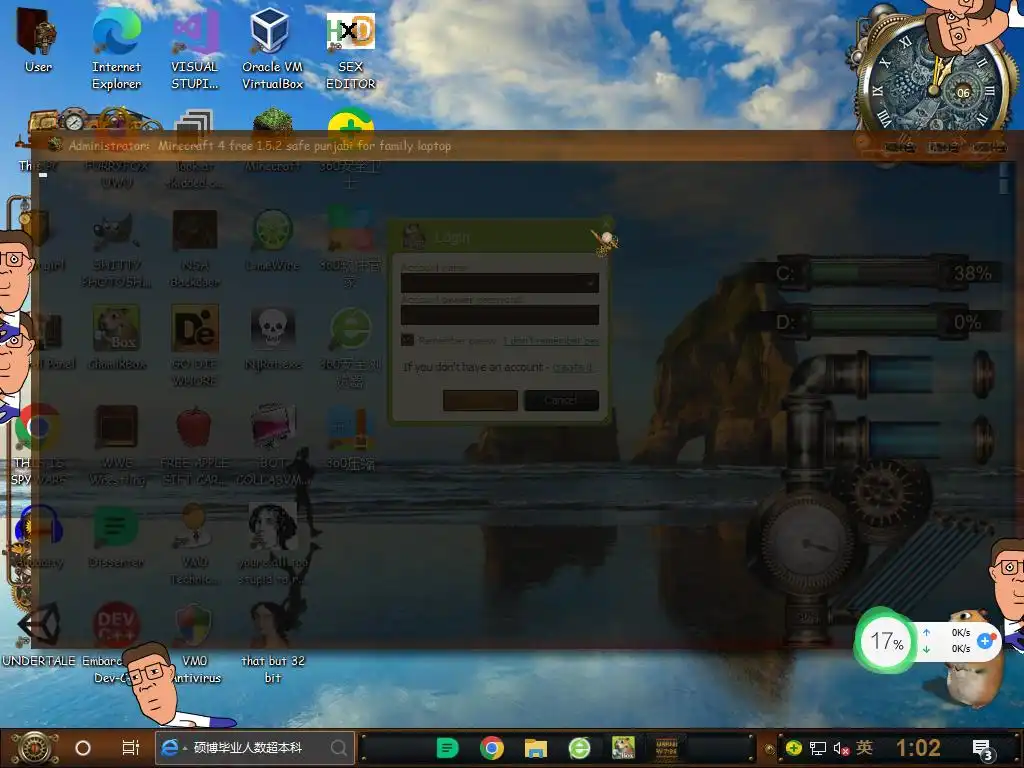Viewport: 1024px width, 768px height.
Task: Open the 'that but 32 bit' desktop icon
Action: [272, 643]
